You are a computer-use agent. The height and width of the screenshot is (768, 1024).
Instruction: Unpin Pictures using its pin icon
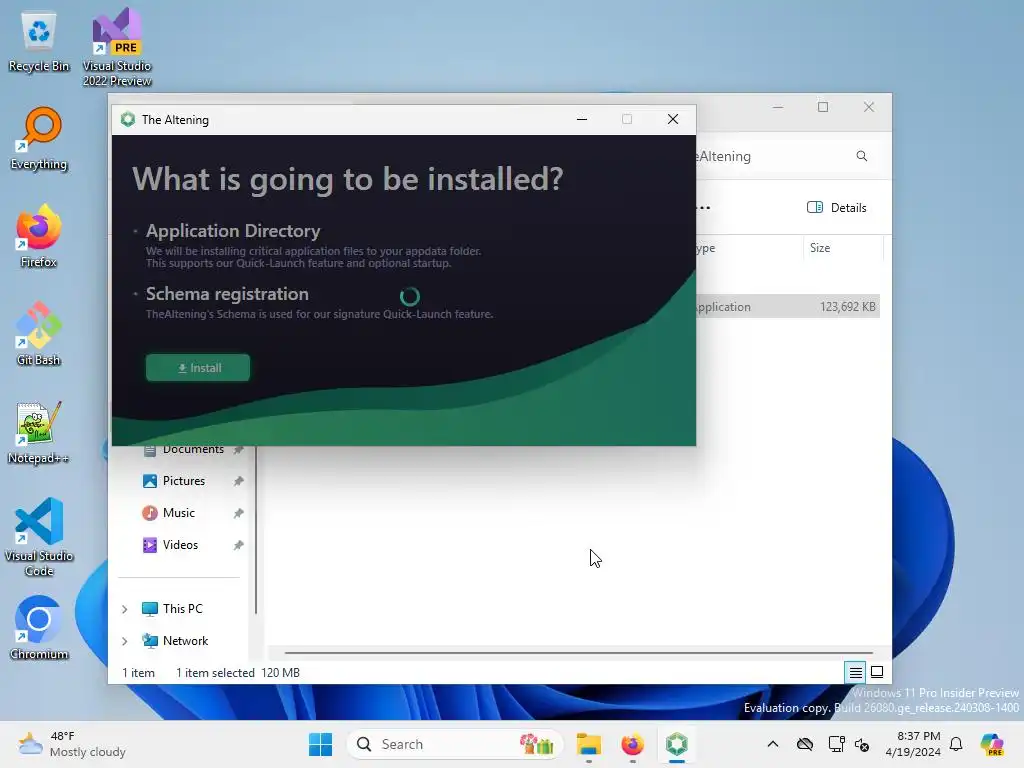click(238, 481)
